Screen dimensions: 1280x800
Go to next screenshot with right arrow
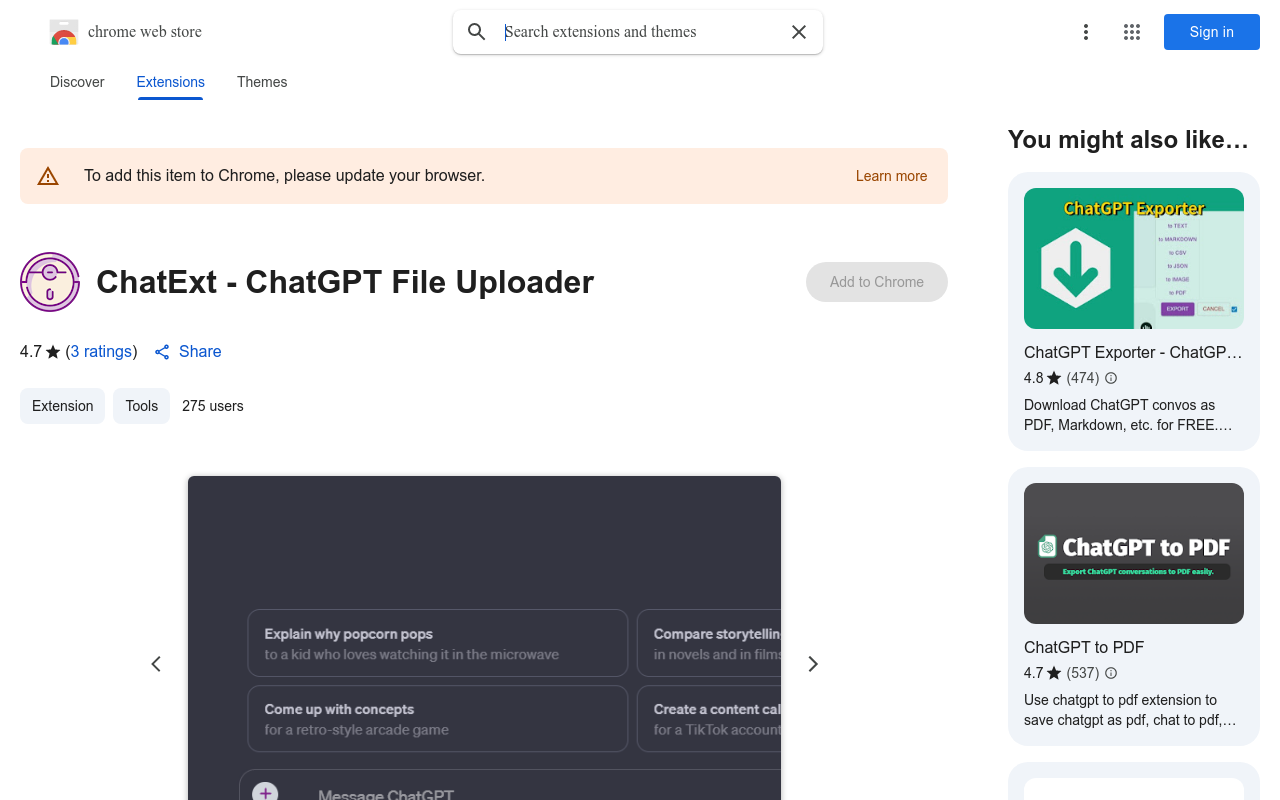pyautogui.click(x=813, y=664)
